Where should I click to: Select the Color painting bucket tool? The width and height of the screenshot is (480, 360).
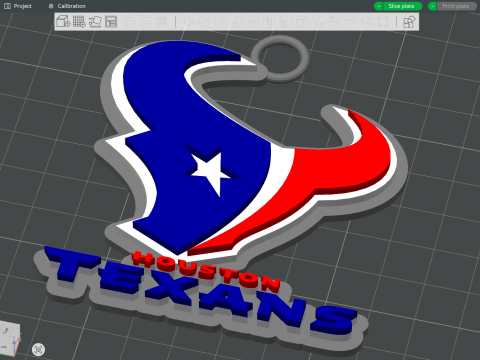coord(335,22)
